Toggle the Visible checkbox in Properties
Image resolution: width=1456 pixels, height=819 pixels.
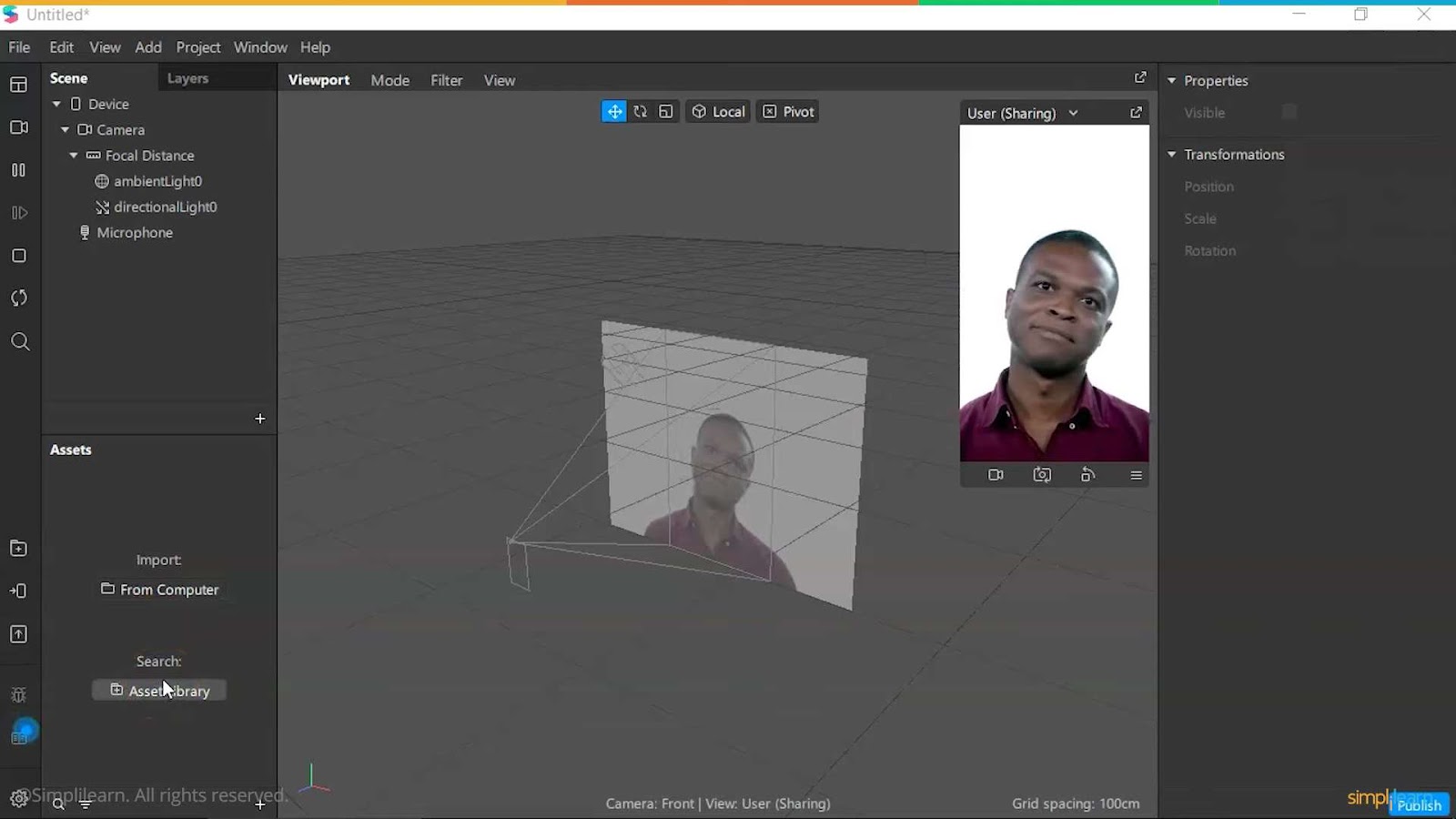click(1289, 111)
